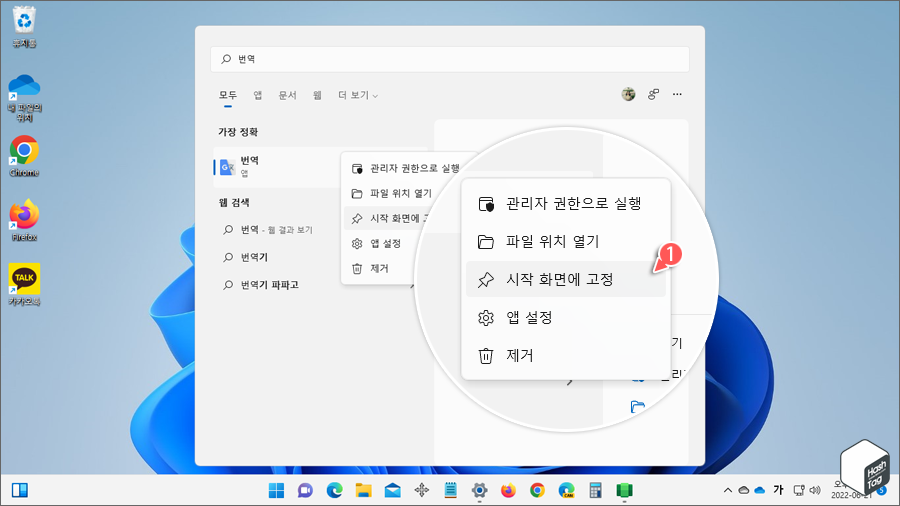Click the user profile avatar in search panel
Image resolution: width=900 pixels, height=506 pixels.
pos(629,94)
